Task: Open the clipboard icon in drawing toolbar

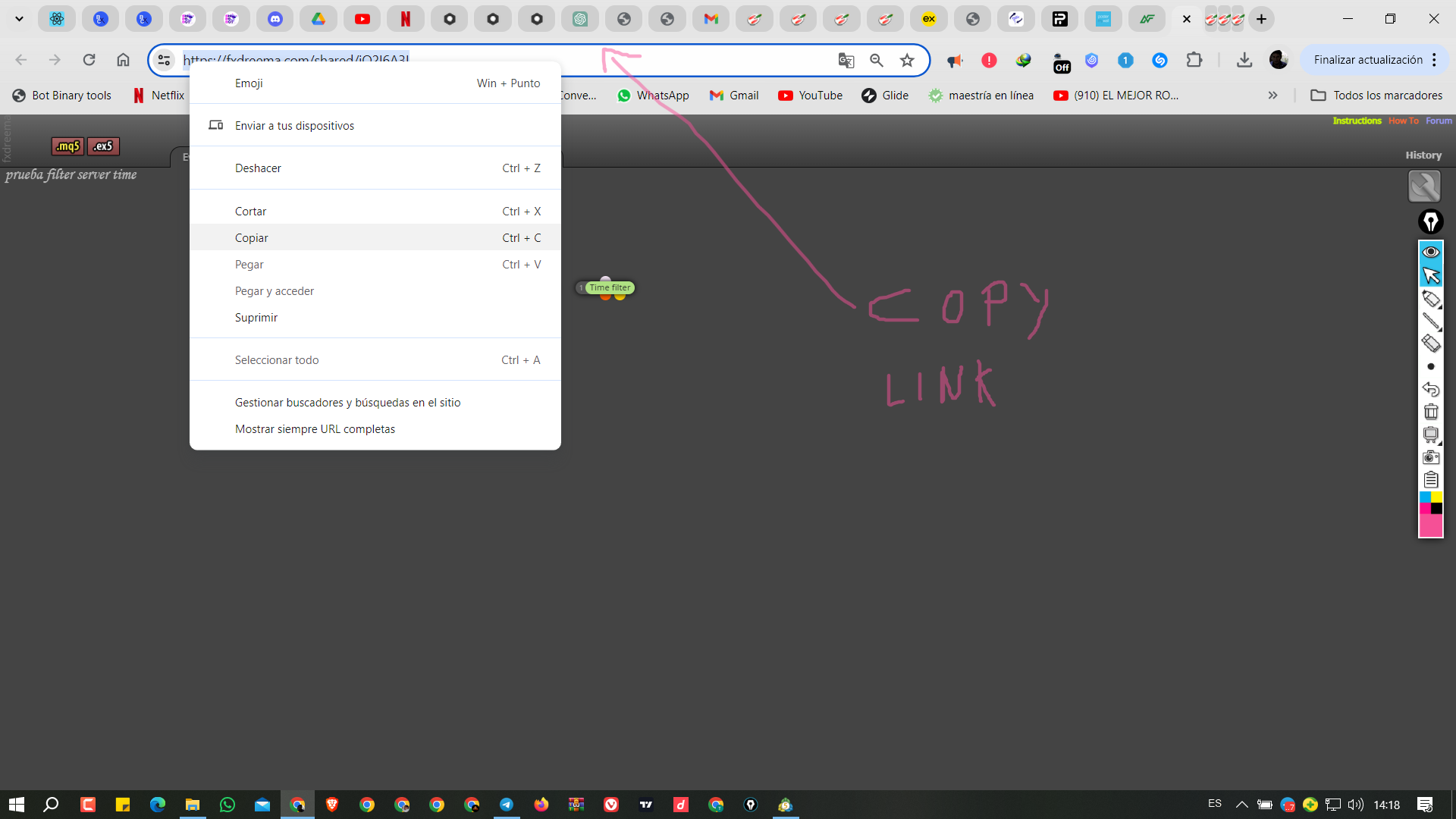Action: (x=1431, y=479)
